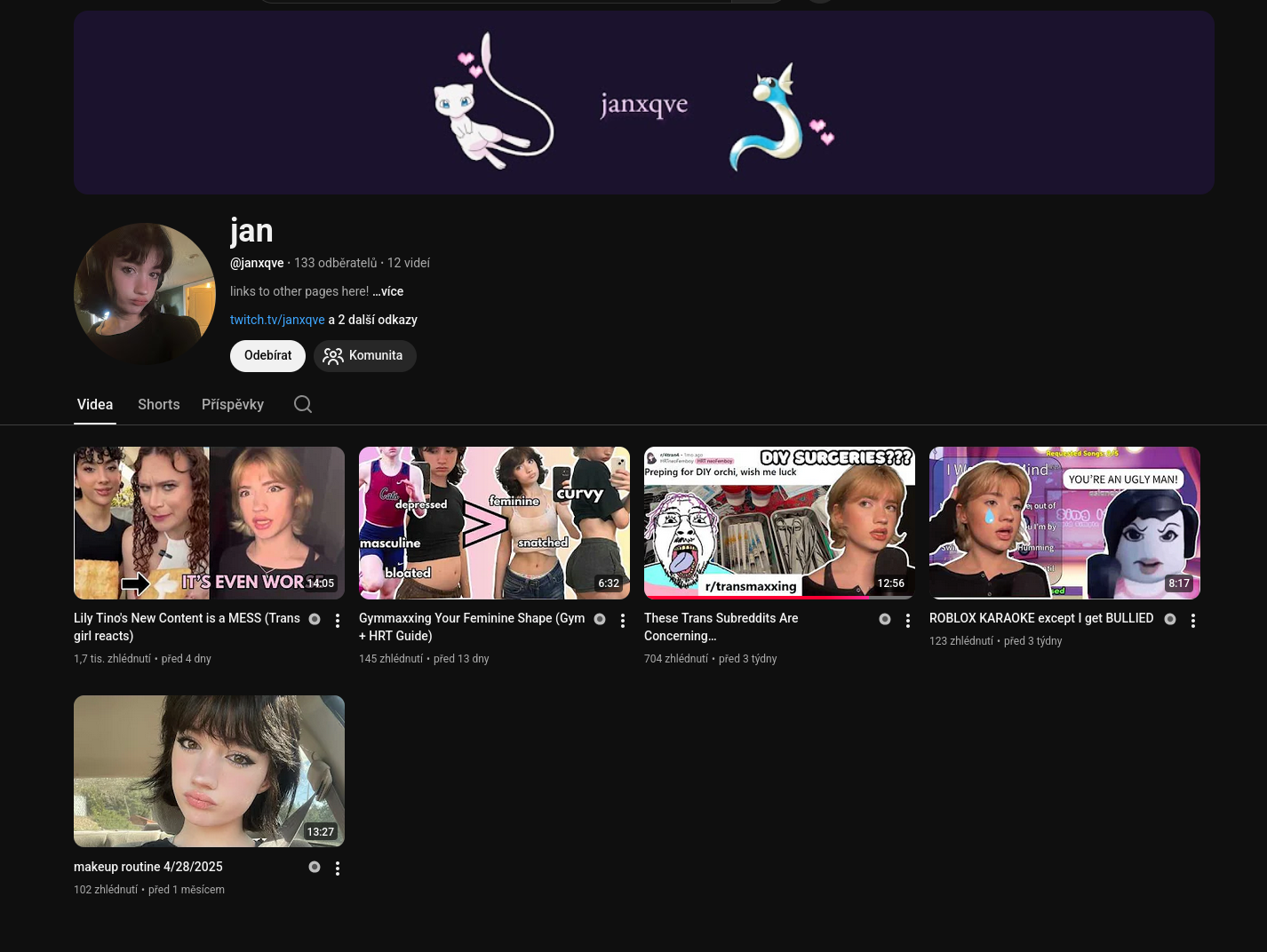1267x952 pixels.
Task: Open options menu for makeup routine video
Action: pyautogui.click(x=338, y=869)
